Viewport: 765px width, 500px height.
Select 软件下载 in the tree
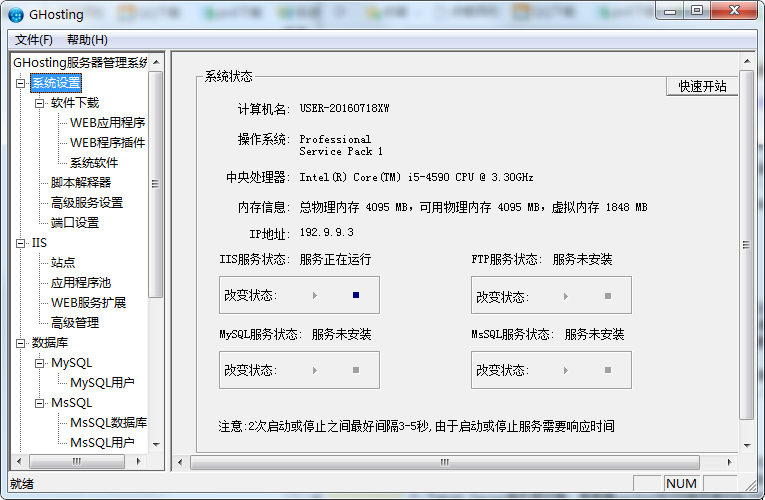[x=75, y=103]
